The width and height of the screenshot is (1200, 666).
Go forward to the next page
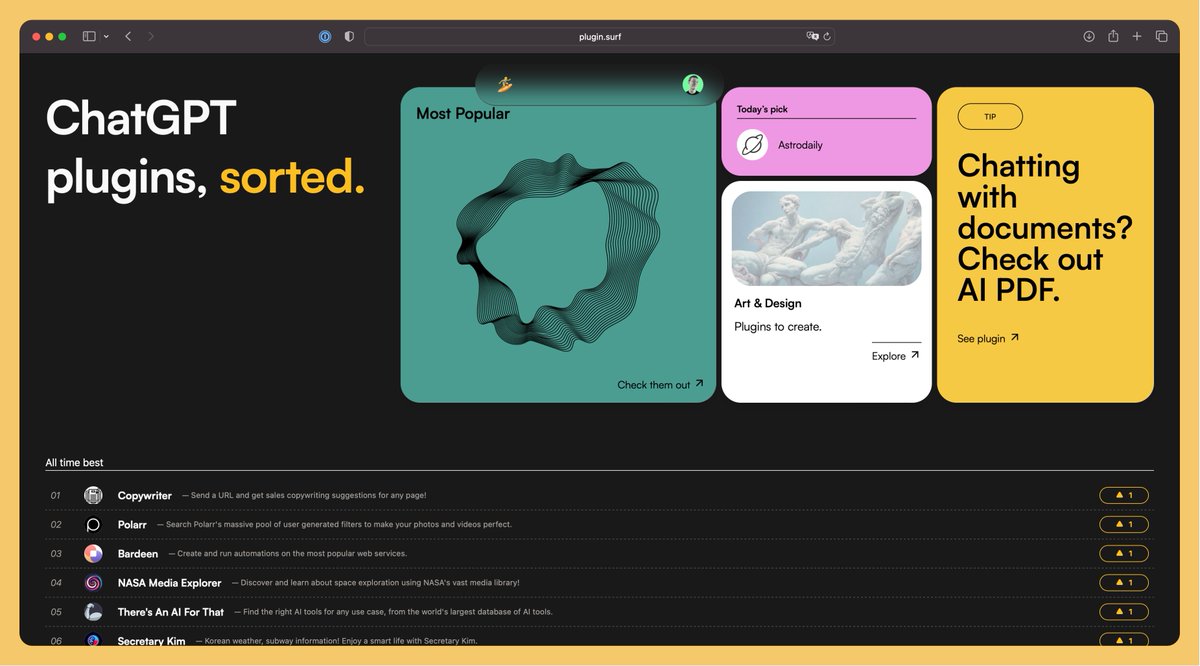[151, 36]
